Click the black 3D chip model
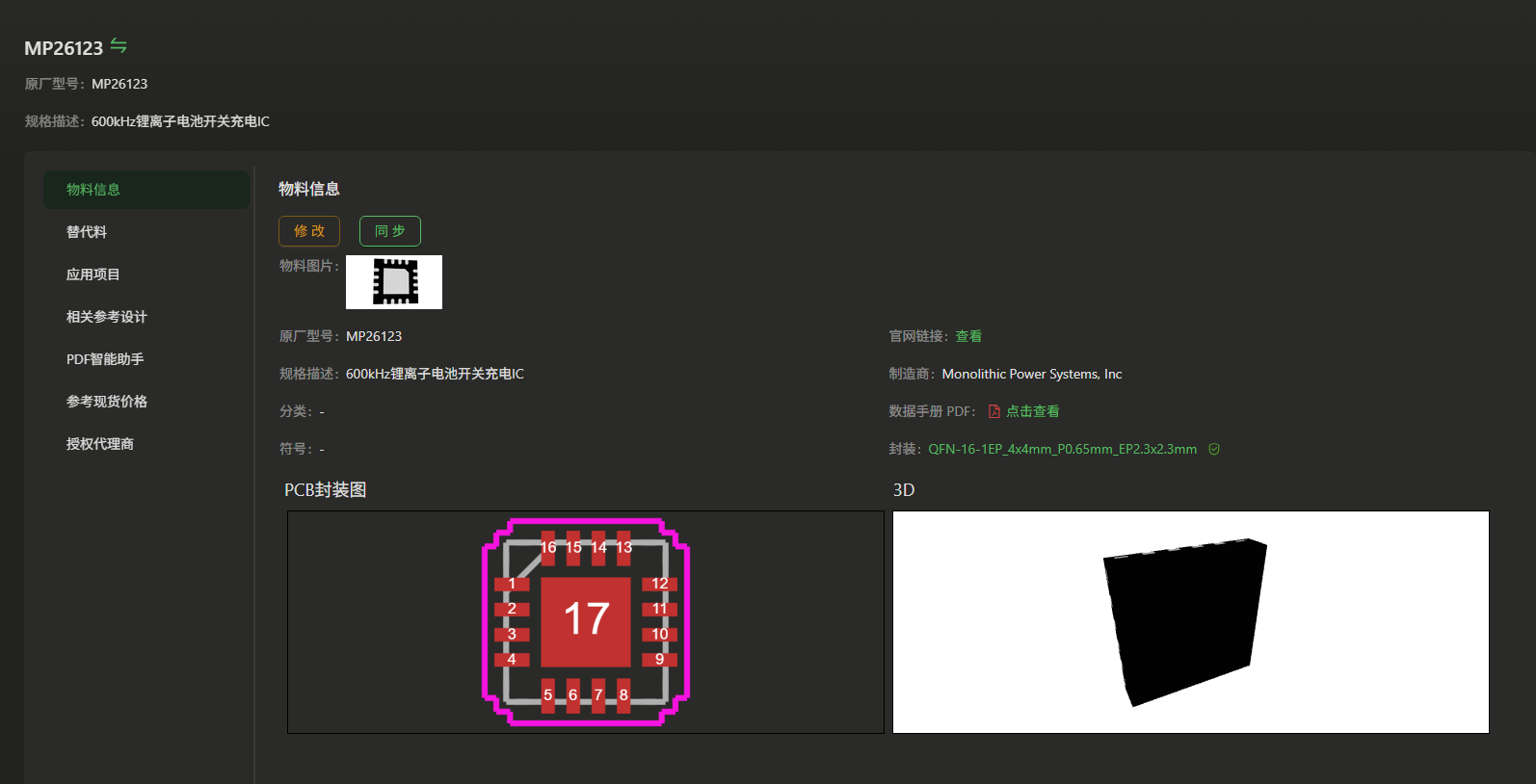This screenshot has width=1536, height=784. tap(1185, 621)
